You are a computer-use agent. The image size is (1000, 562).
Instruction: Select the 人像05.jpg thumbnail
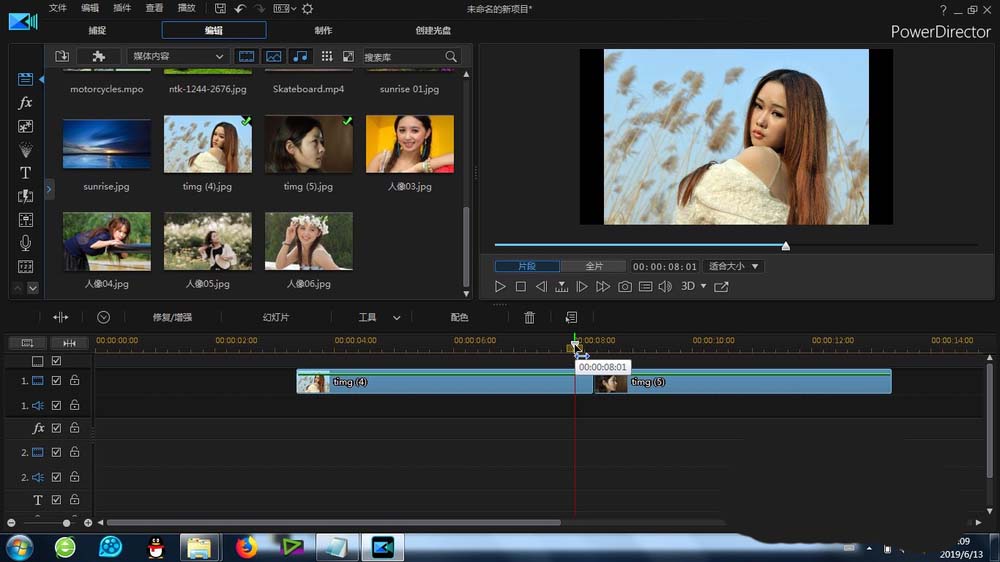click(208, 241)
